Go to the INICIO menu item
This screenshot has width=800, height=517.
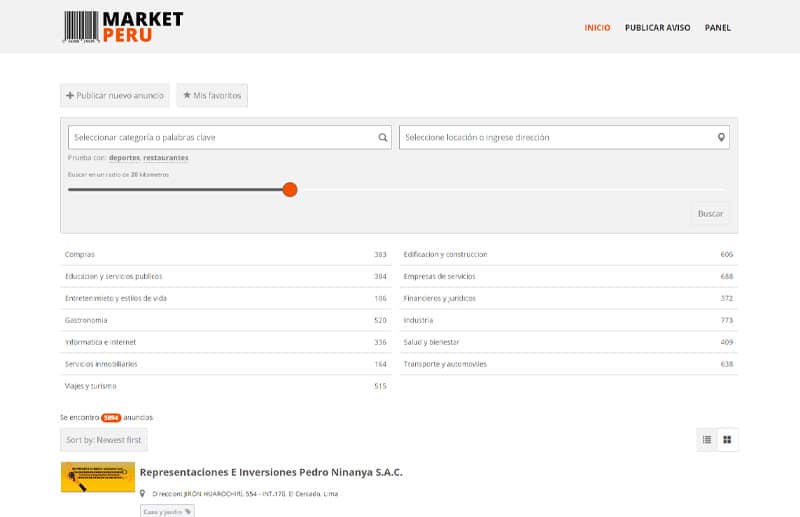point(597,27)
